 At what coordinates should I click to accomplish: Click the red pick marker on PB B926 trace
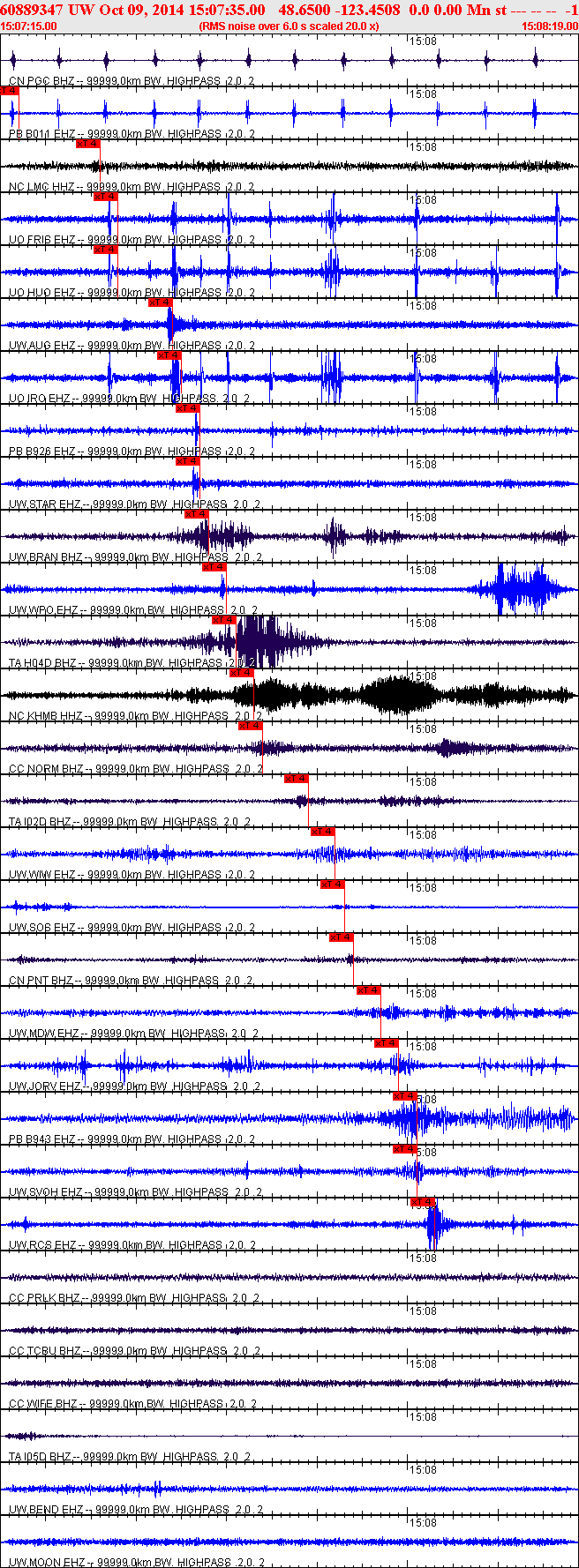(188, 408)
